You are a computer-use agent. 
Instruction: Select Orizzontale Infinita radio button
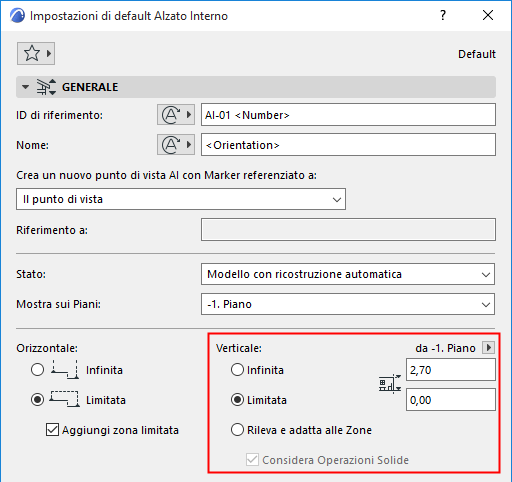(x=37, y=370)
